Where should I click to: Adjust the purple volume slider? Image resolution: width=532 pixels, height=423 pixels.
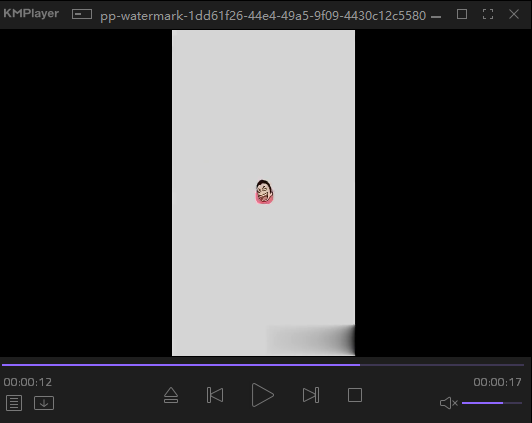click(x=492, y=403)
